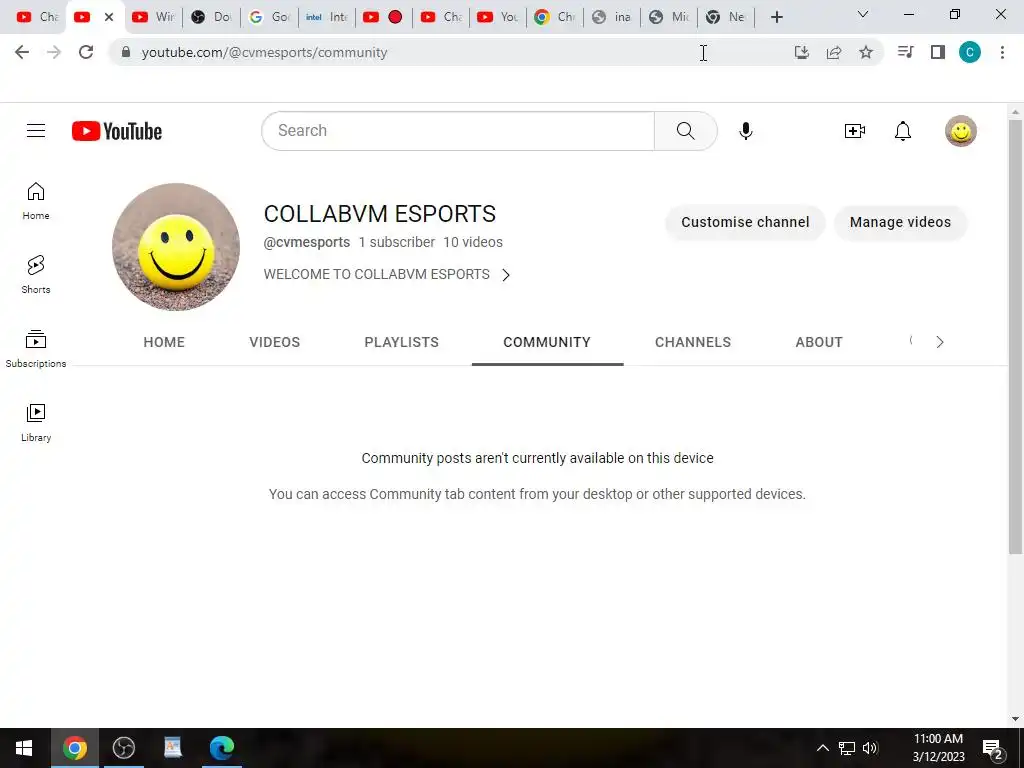
Task: Click the channel profile picture
Action: tap(176, 247)
